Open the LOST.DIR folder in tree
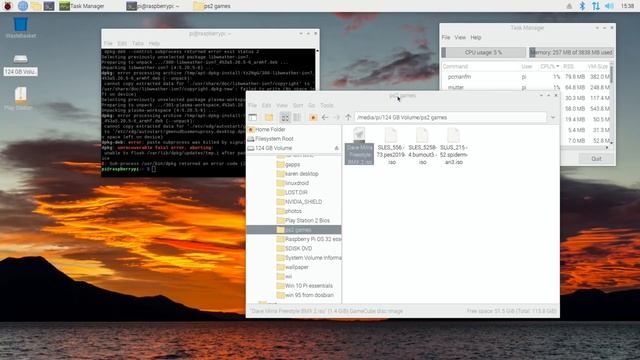 (296, 192)
